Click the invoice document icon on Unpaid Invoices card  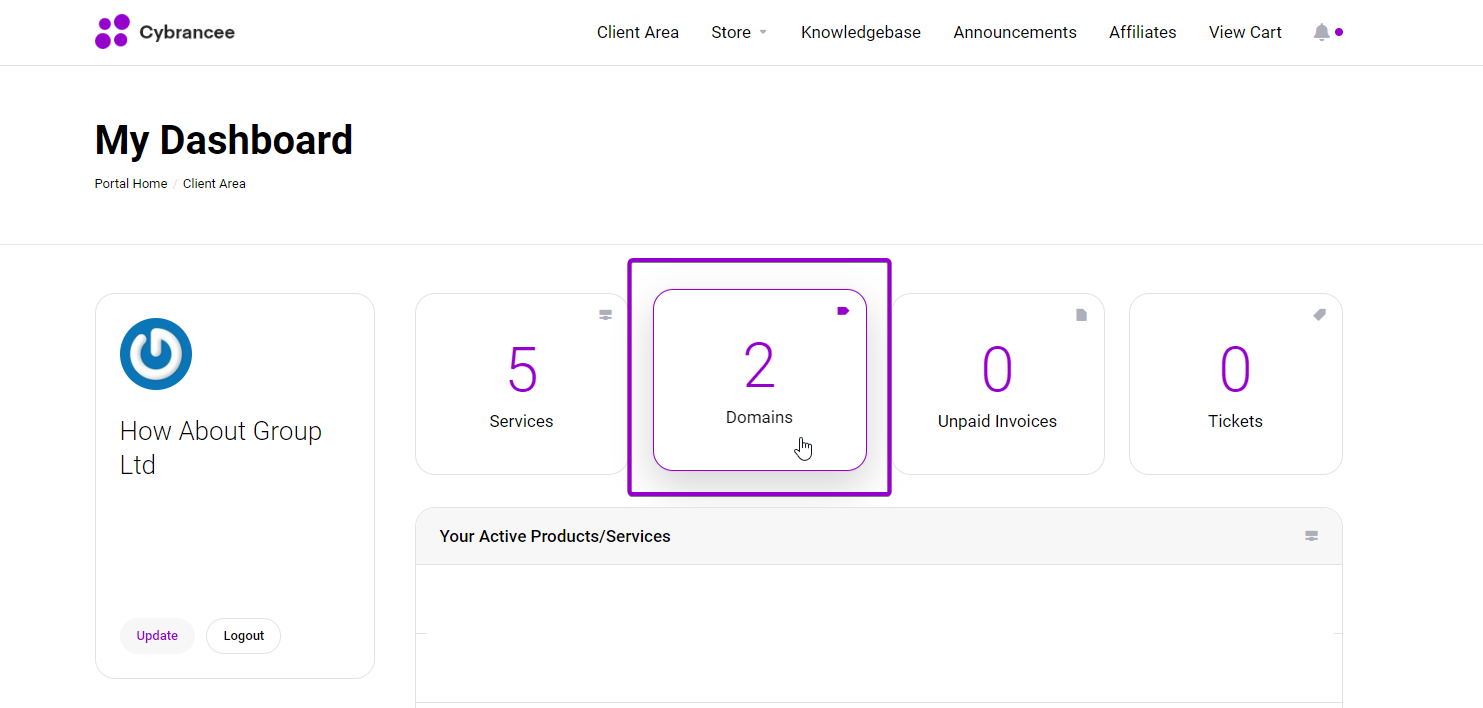click(1081, 314)
